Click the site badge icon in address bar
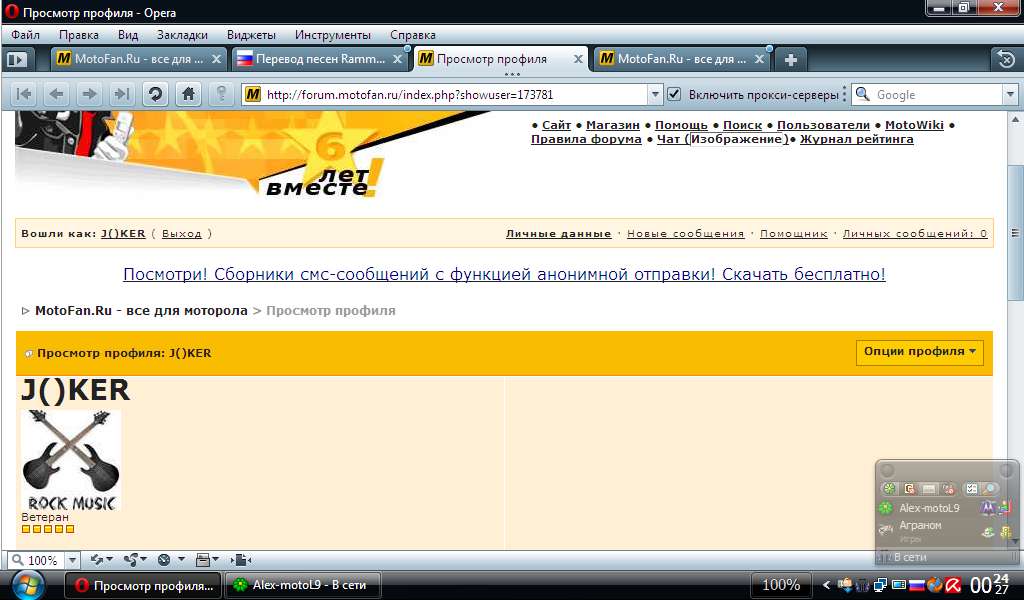This screenshot has width=1024, height=600. pyautogui.click(x=252, y=95)
